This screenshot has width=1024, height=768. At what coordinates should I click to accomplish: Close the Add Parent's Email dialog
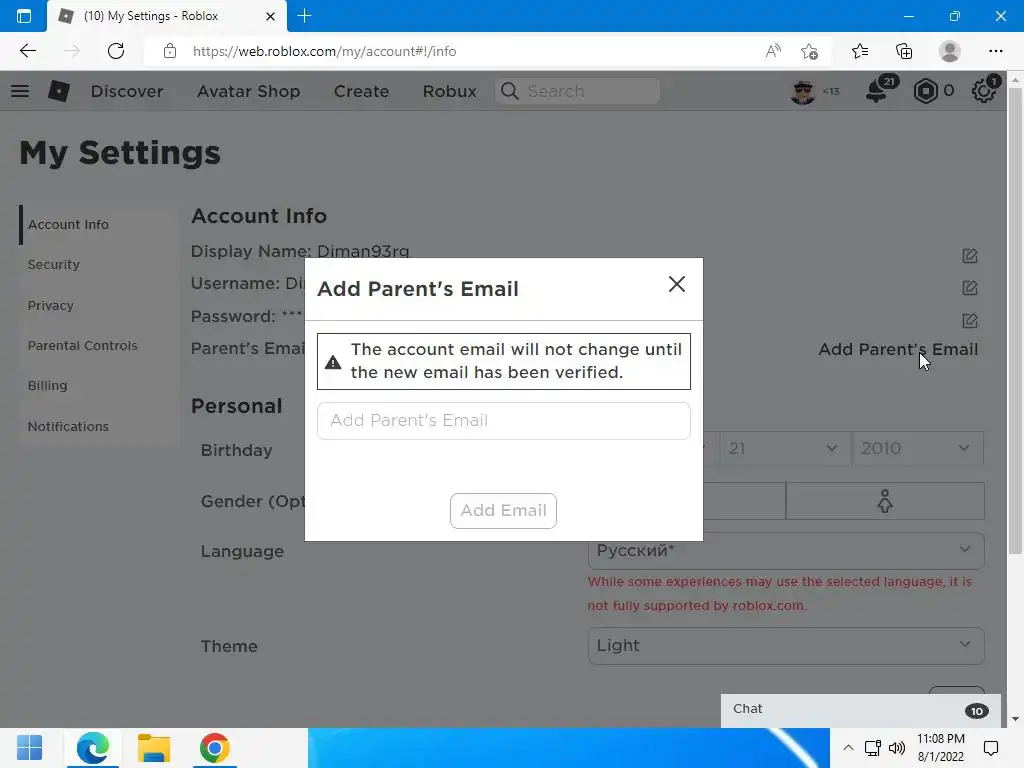pos(677,284)
